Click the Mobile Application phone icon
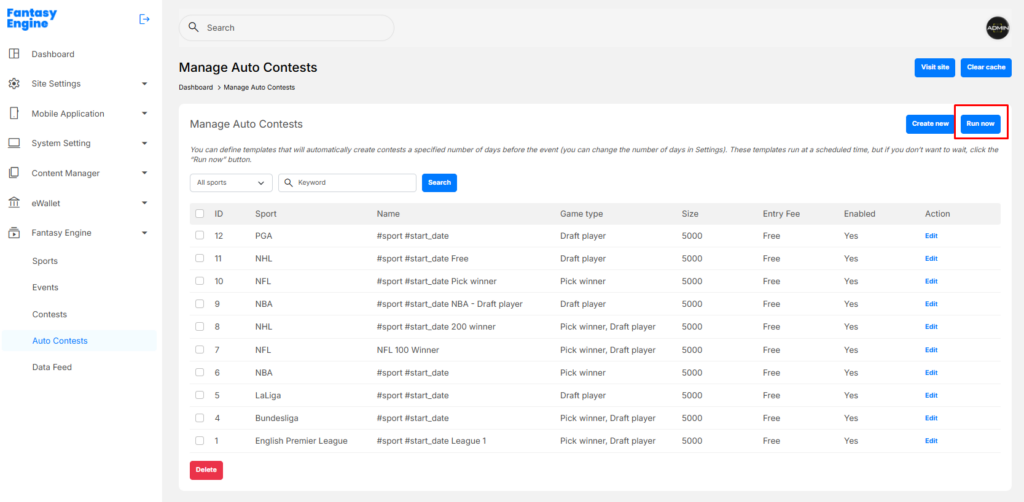Viewport: 1024px width, 502px height. (14, 114)
